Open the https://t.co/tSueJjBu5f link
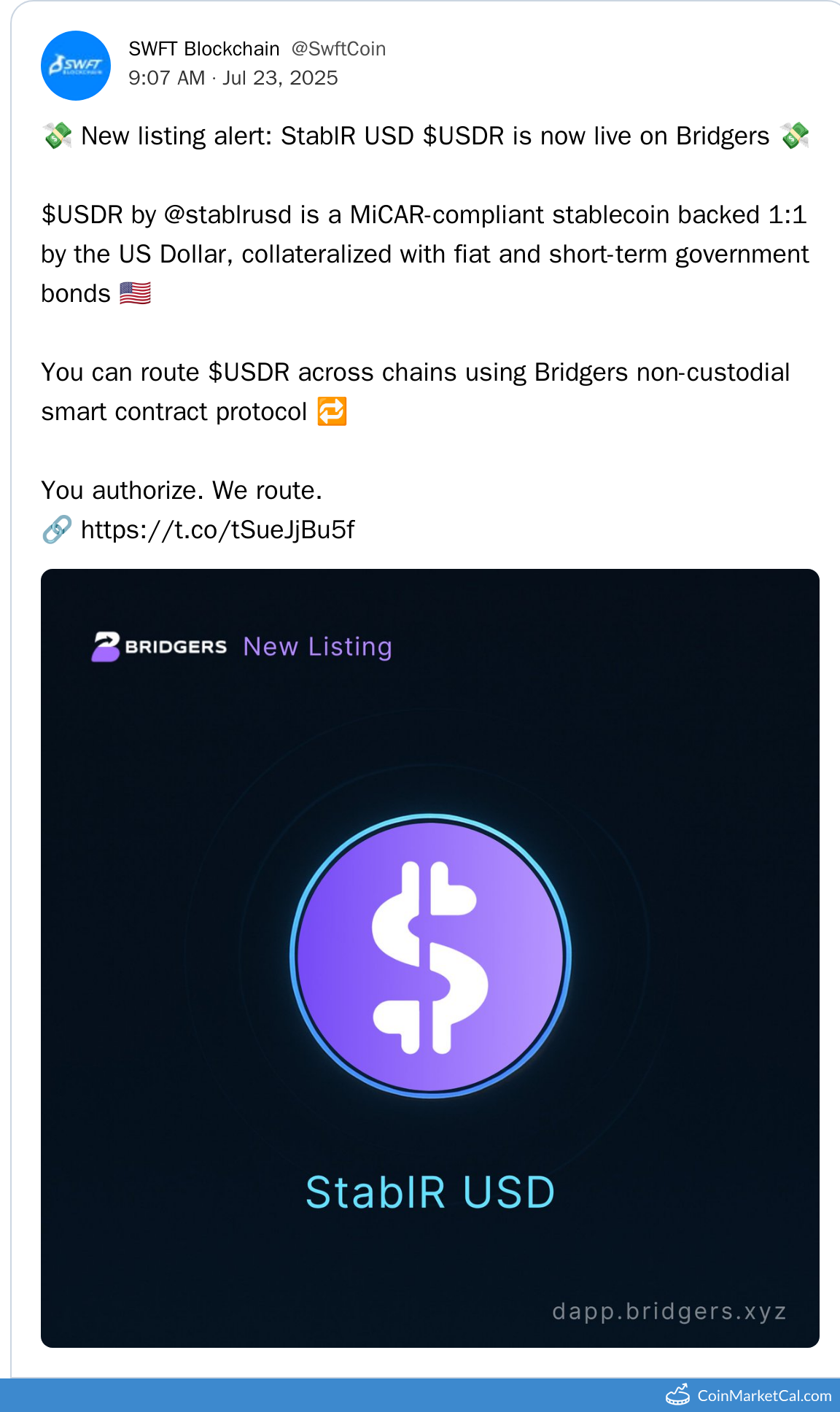The height and width of the screenshot is (1412, 840). pos(217,529)
